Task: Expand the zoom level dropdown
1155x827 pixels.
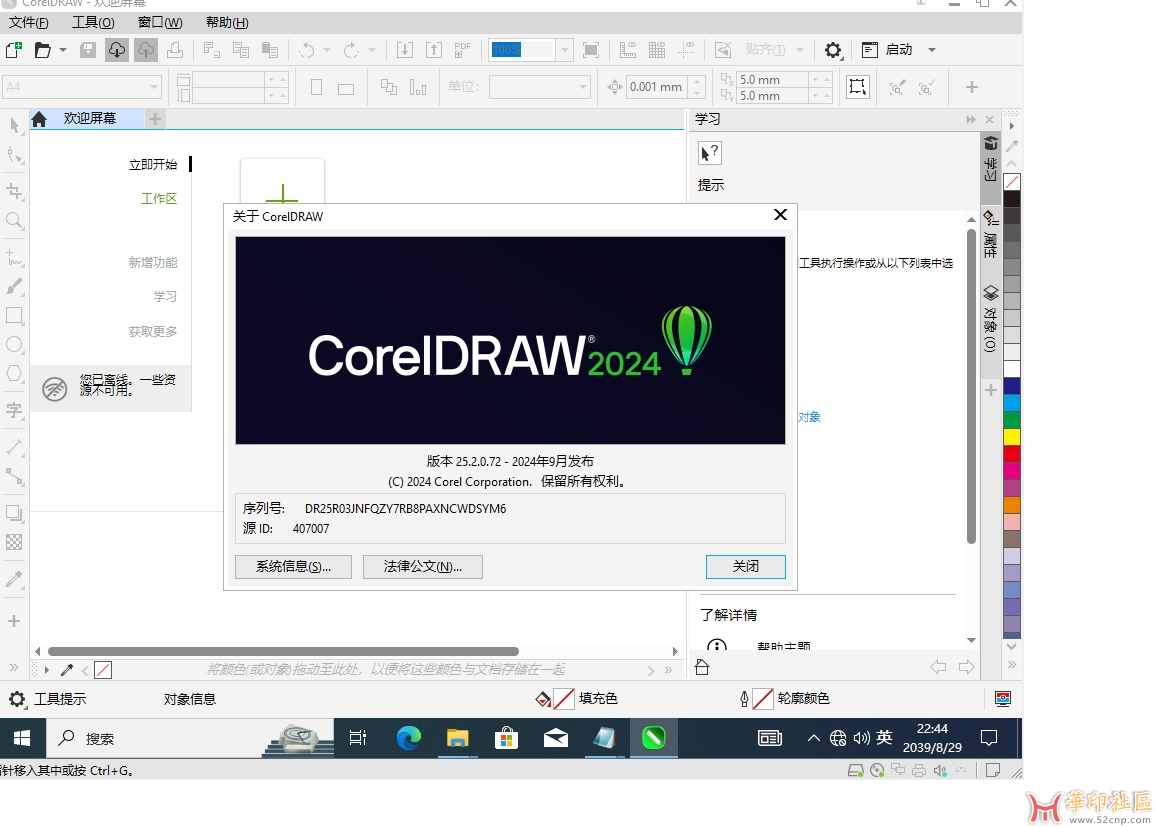Action: [x=564, y=49]
